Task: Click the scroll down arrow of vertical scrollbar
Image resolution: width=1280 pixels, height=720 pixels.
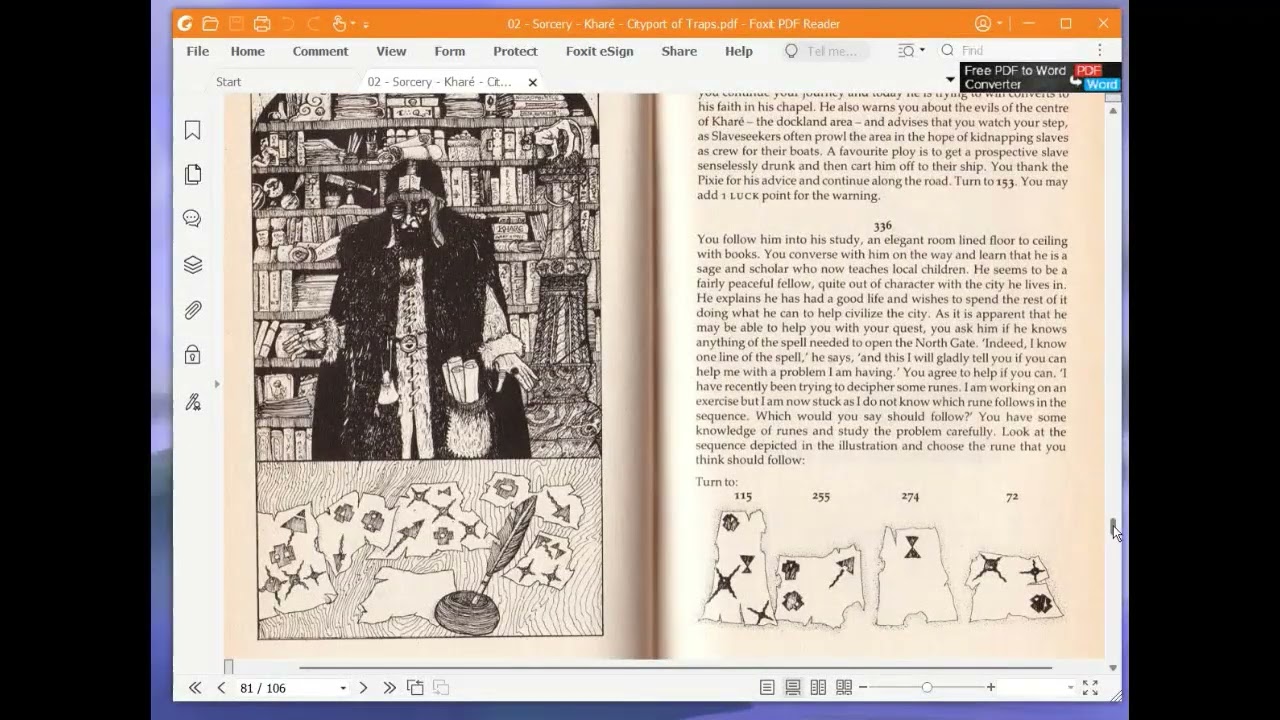Action: (x=1113, y=668)
